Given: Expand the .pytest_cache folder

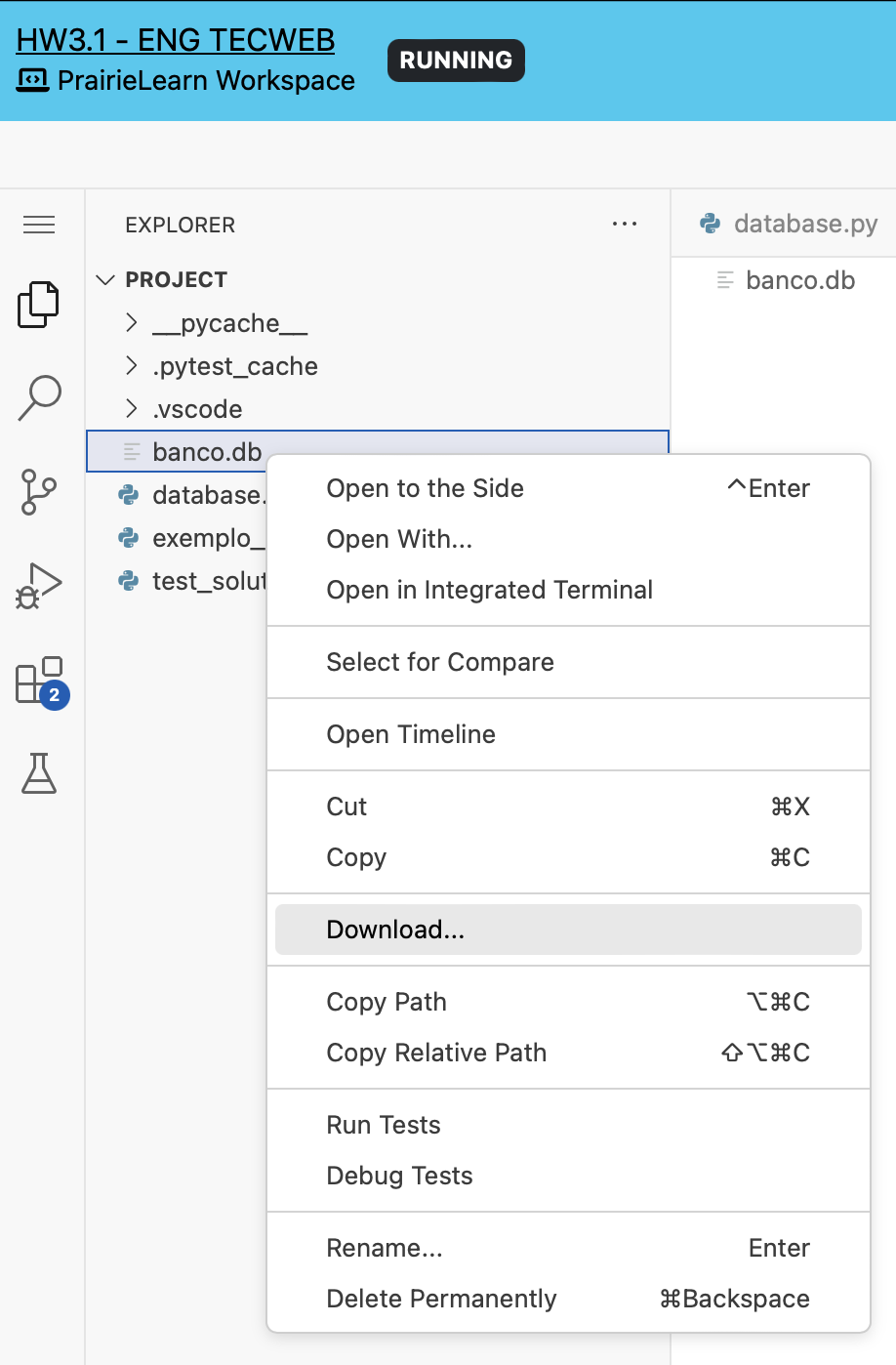Looking at the screenshot, I should tap(234, 366).
